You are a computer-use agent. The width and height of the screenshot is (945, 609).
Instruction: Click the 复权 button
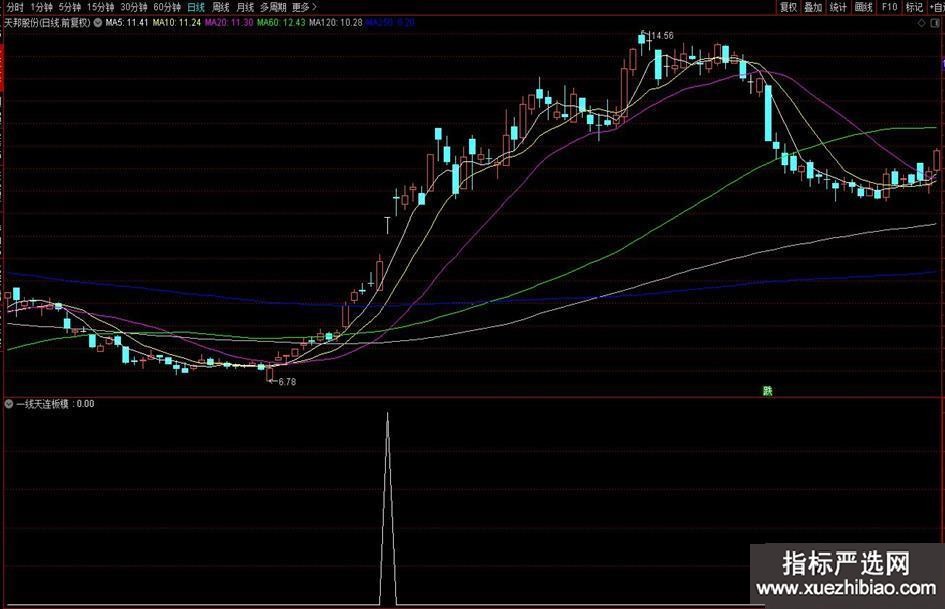788,7
